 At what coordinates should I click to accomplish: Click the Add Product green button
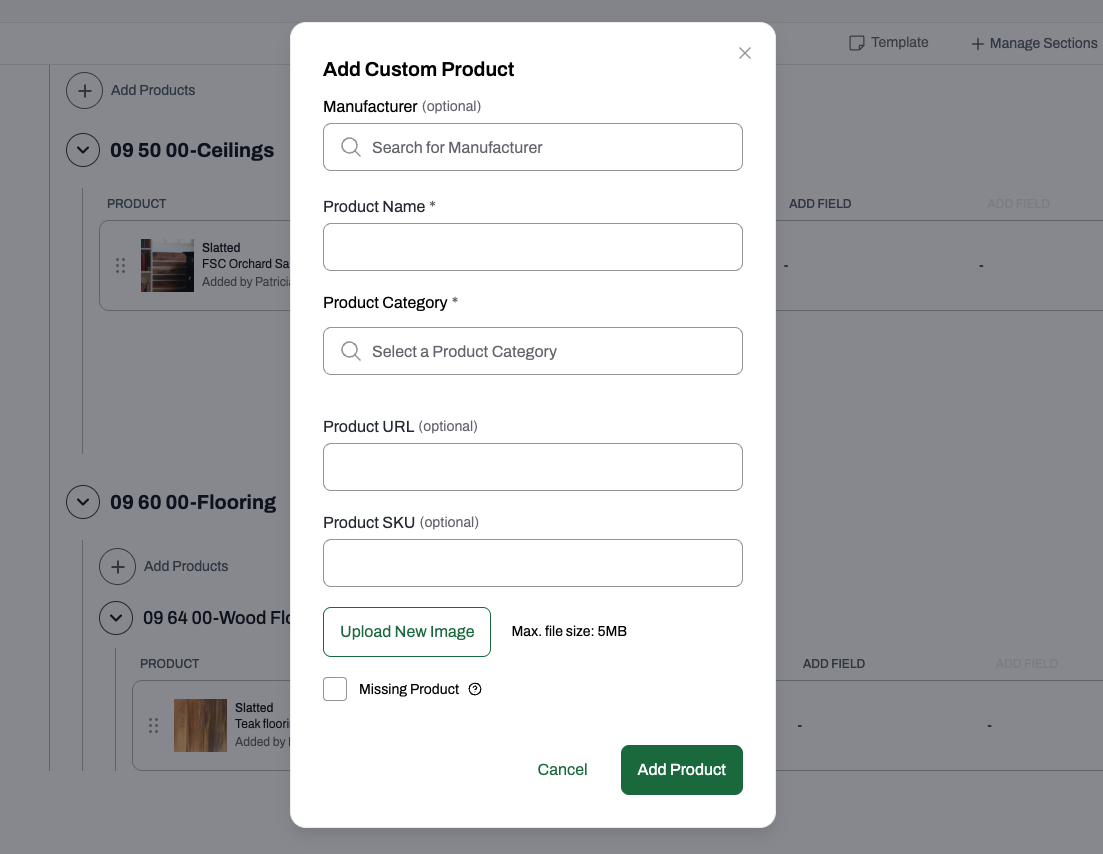[x=682, y=770]
